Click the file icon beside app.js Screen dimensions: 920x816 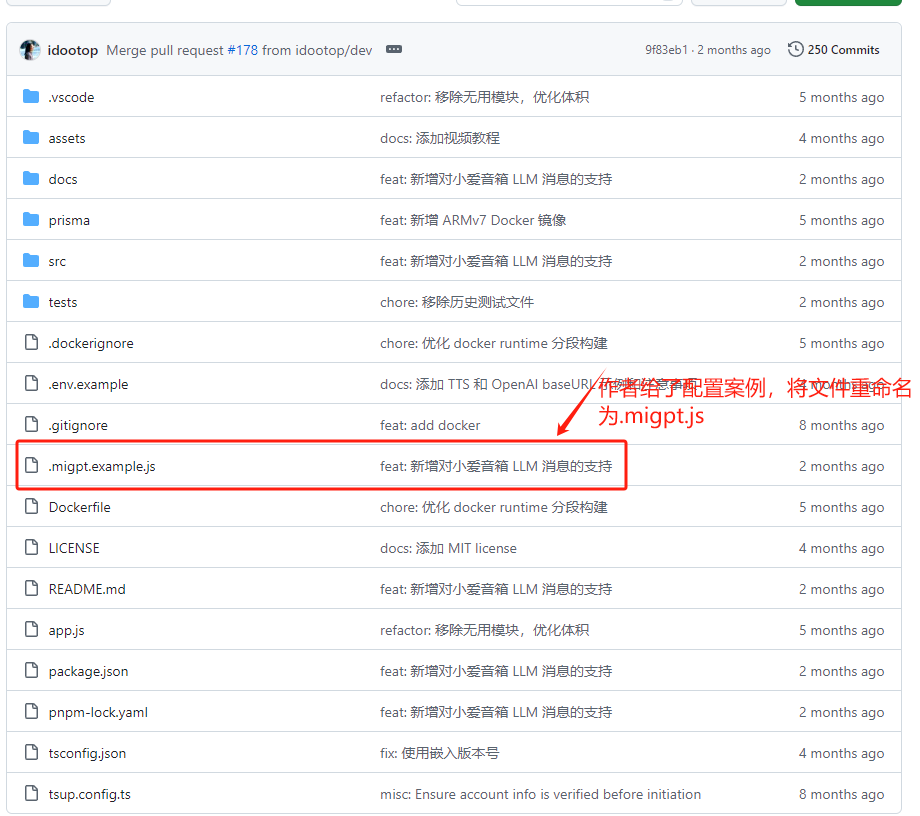(x=30, y=629)
